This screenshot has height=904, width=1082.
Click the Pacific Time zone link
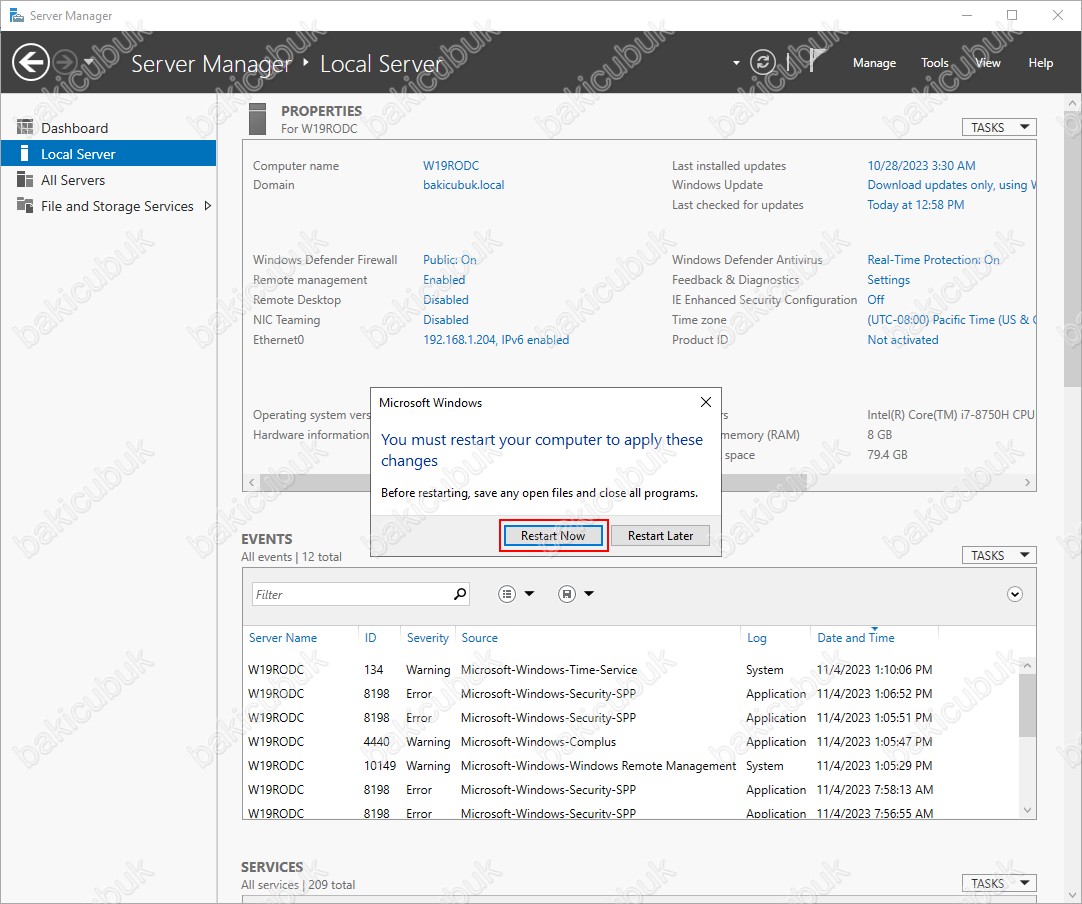pos(952,320)
